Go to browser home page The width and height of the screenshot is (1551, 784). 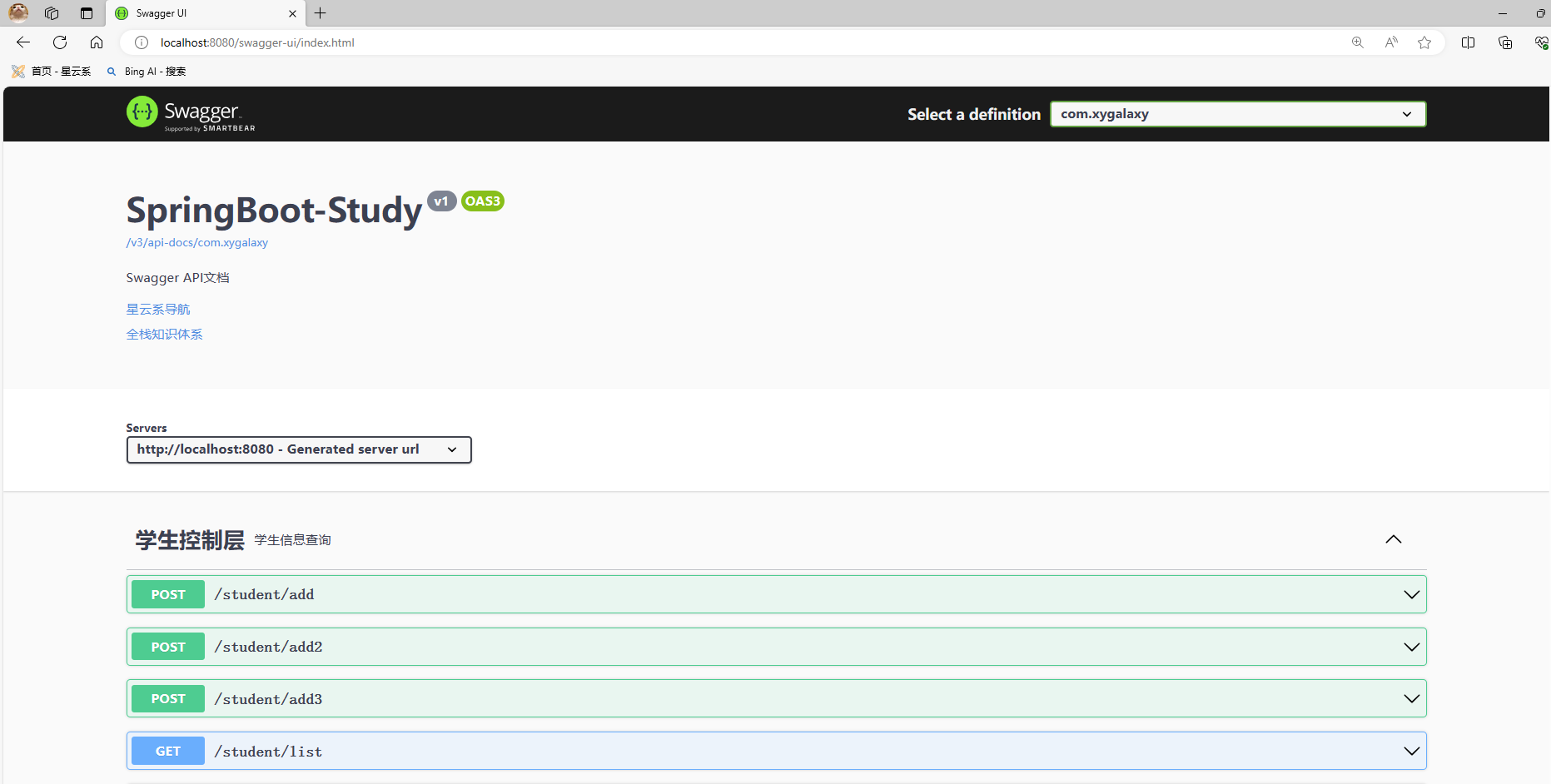(97, 42)
